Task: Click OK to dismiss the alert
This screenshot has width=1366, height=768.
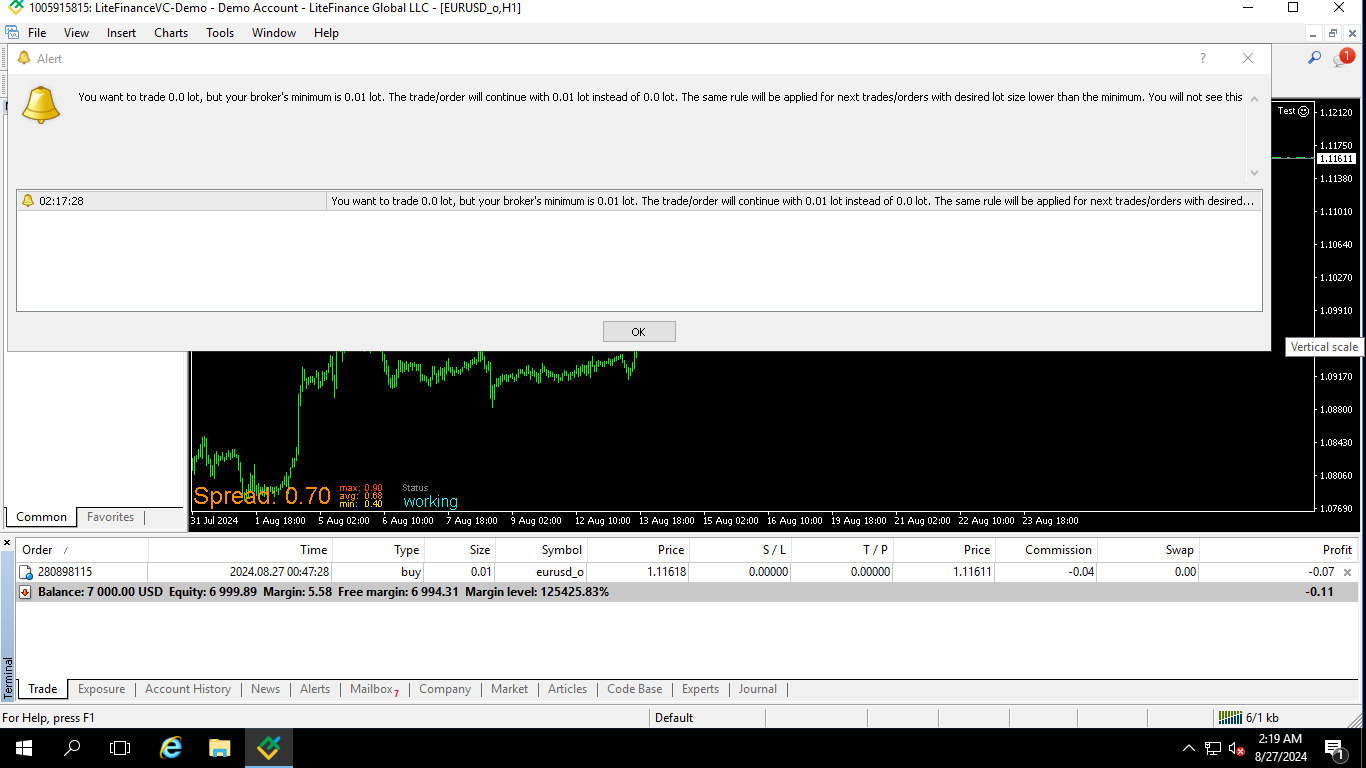Action: coord(639,332)
